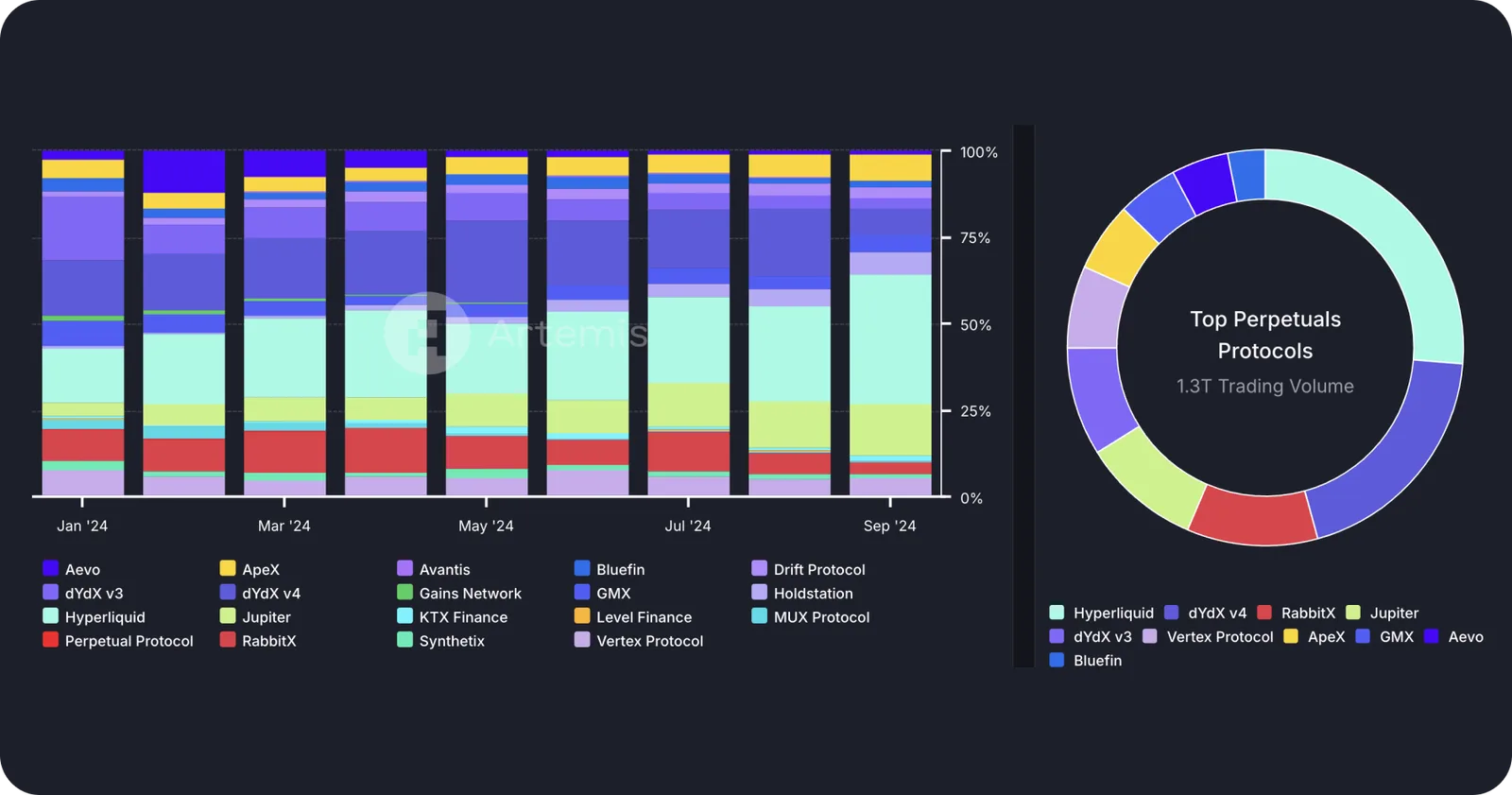Image resolution: width=1512 pixels, height=795 pixels.
Task: Click the Gains Network legend swatch
Action: point(404,592)
